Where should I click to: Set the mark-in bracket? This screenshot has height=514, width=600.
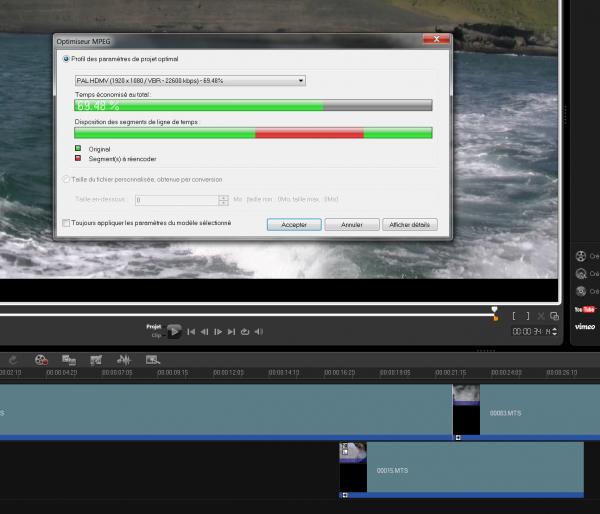pyautogui.click(x=514, y=316)
